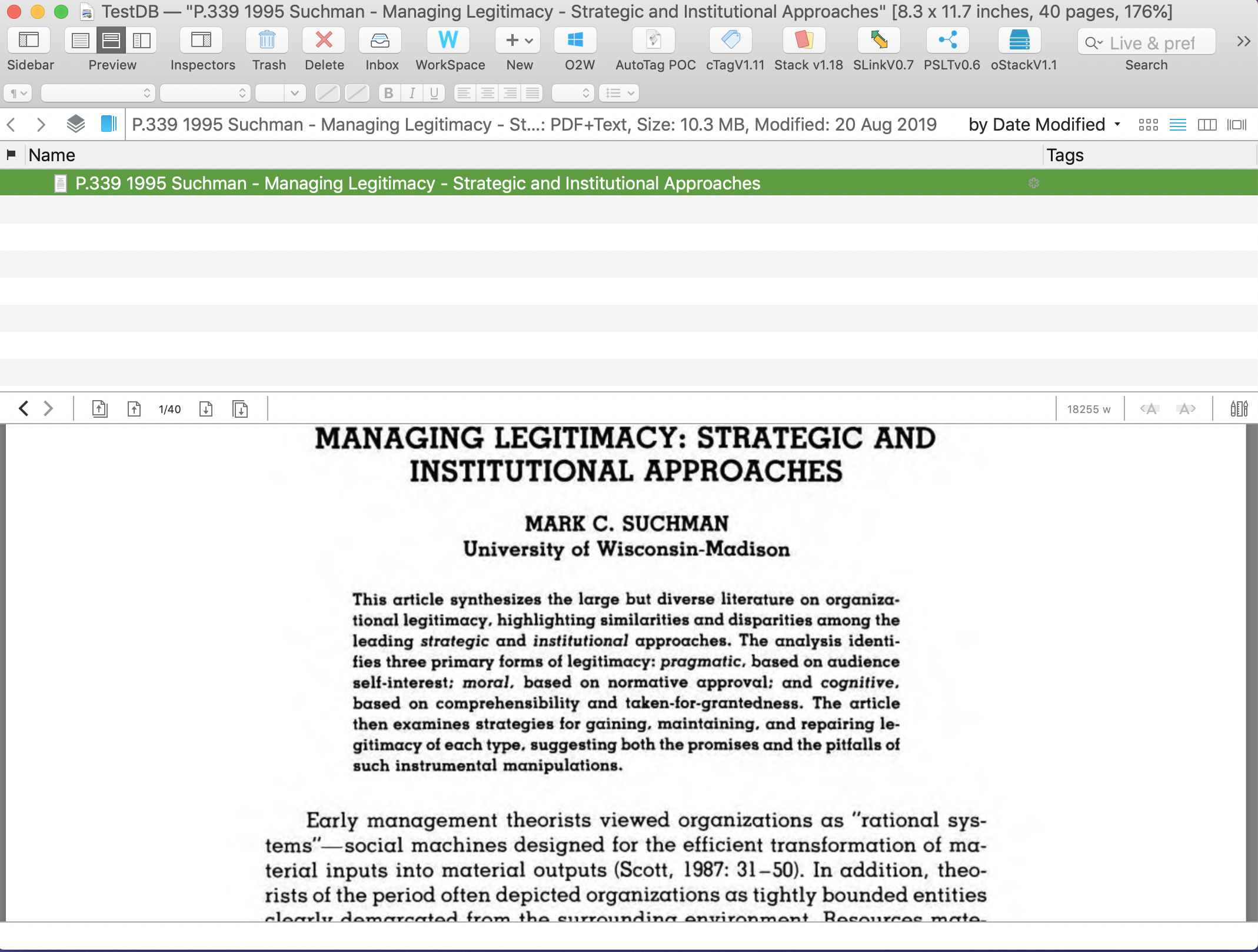Image resolution: width=1258 pixels, height=952 pixels.
Task: Click the Tags column header
Action: click(x=1065, y=155)
